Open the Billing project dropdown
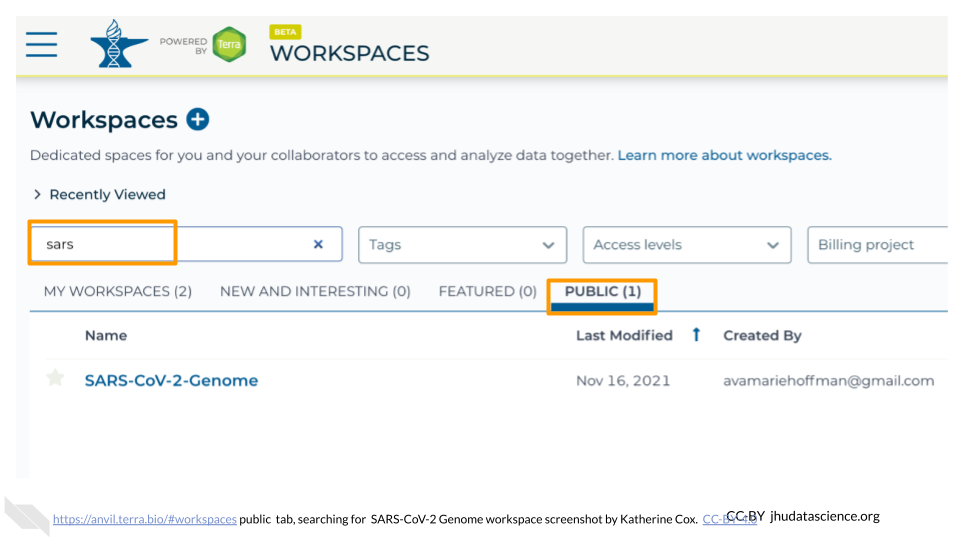The height and width of the screenshot is (540, 960). [x=877, y=245]
